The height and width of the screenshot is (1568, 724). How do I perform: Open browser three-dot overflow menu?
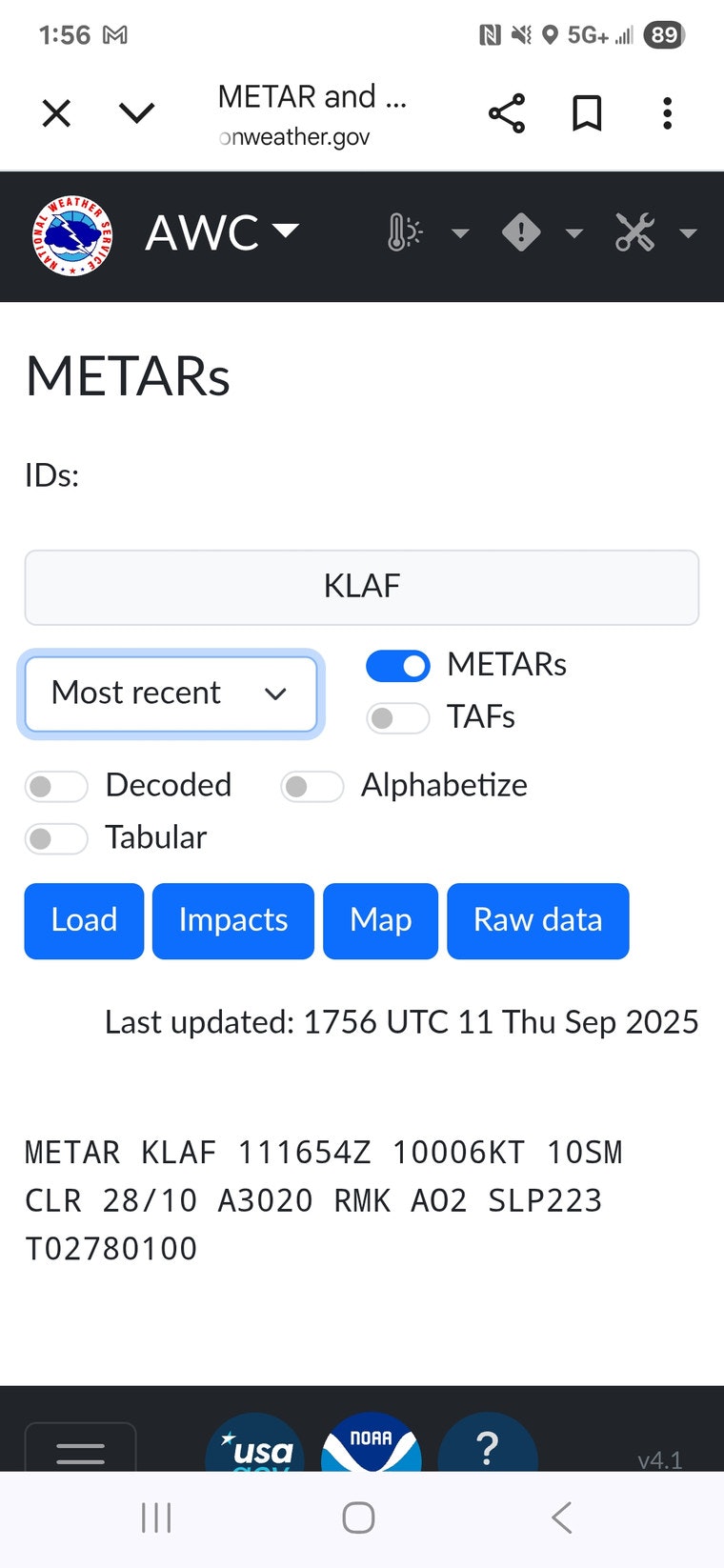point(667,113)
